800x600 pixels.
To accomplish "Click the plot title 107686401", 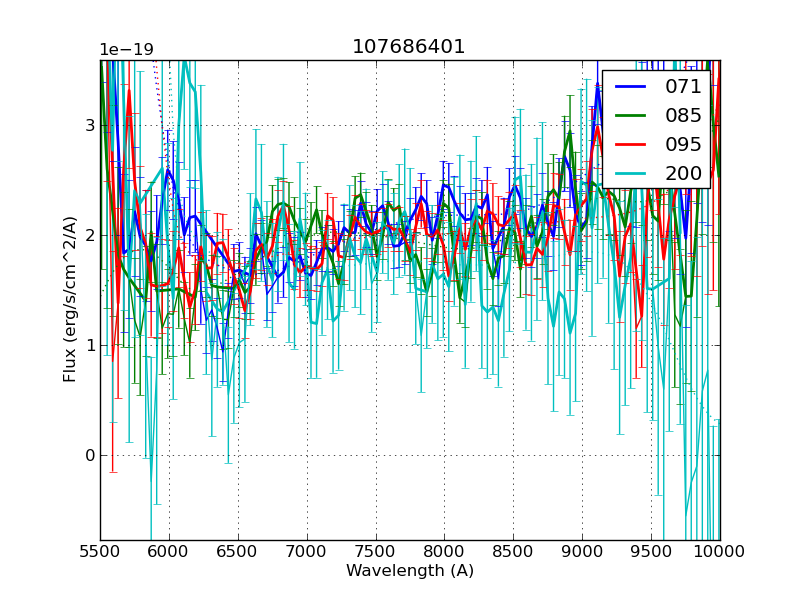I will point(408,47).
